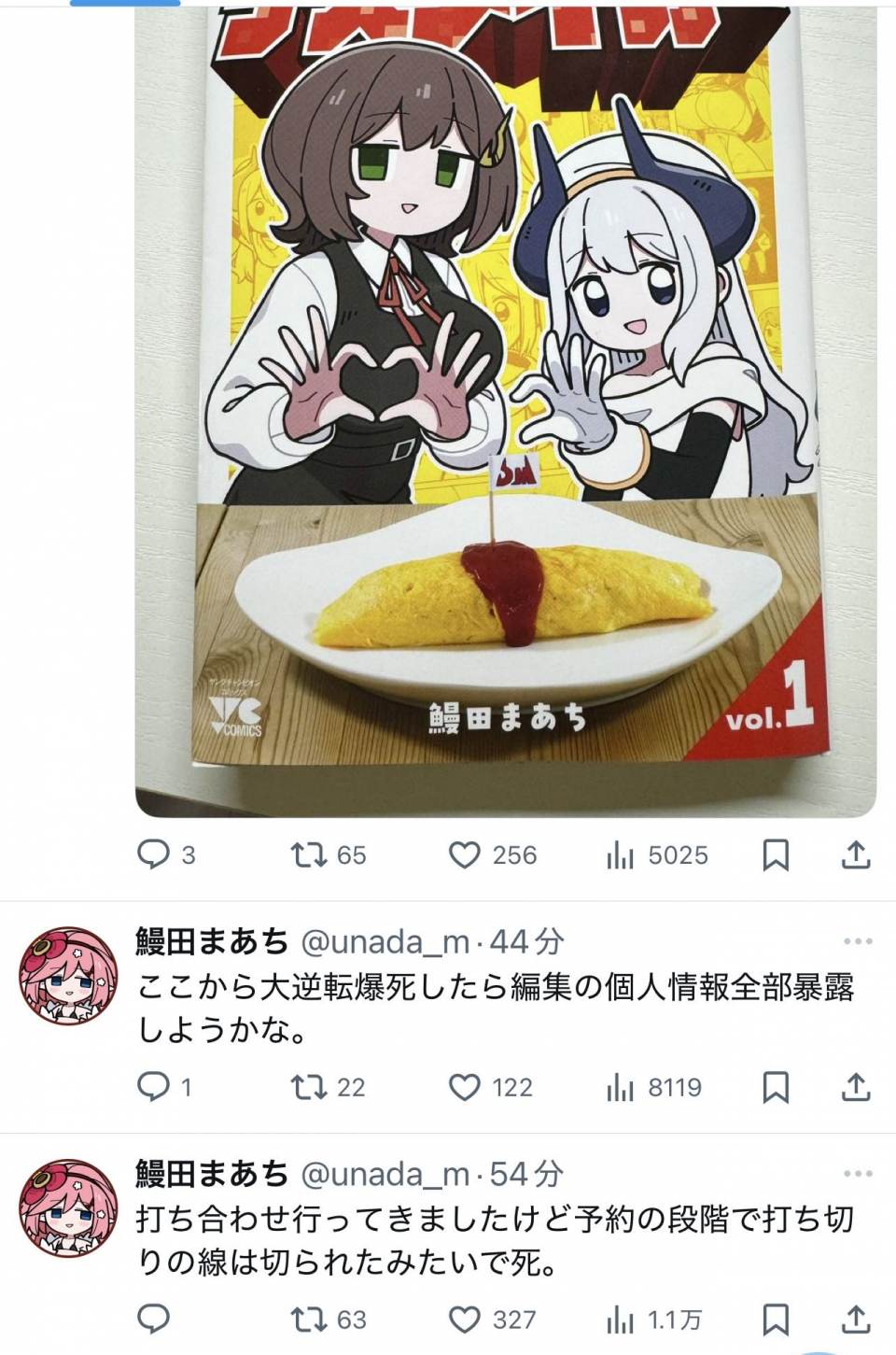Like the tweet showing 122 likes
The height and width of the screenshot is (1355, 896).
tap(491, 1087)
